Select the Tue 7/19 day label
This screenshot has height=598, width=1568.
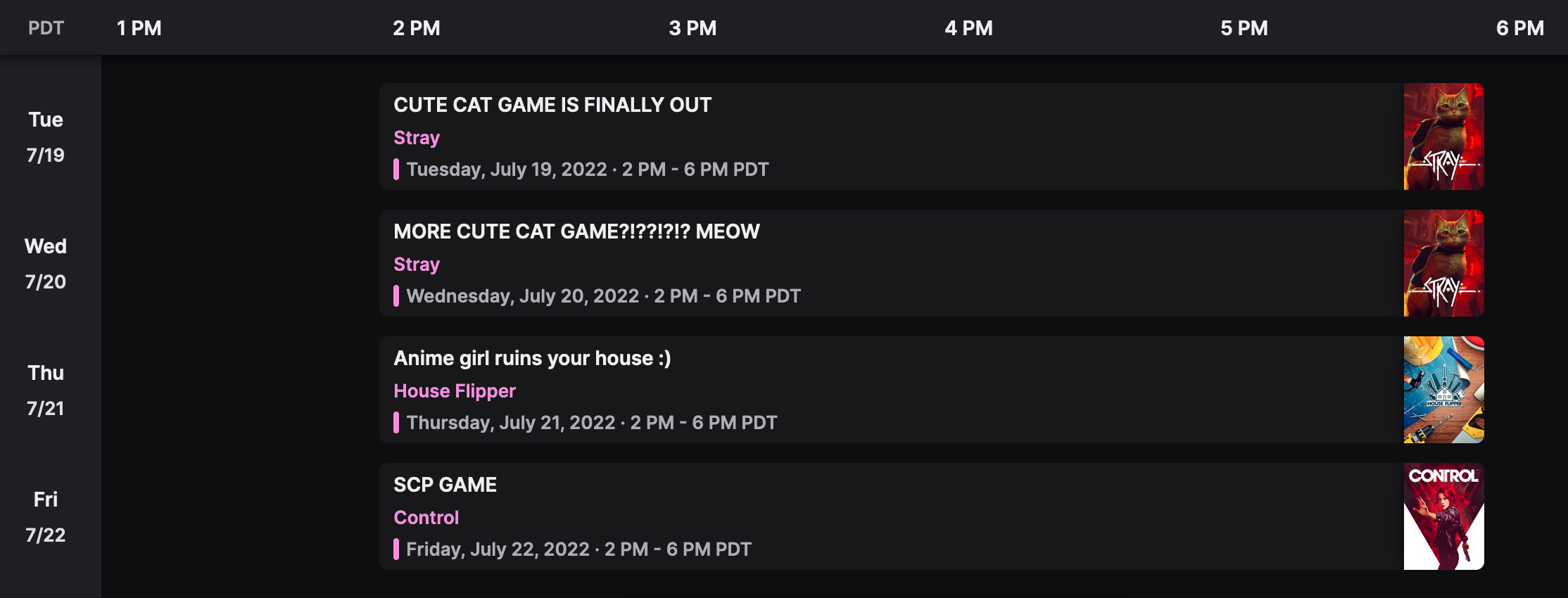46,137
